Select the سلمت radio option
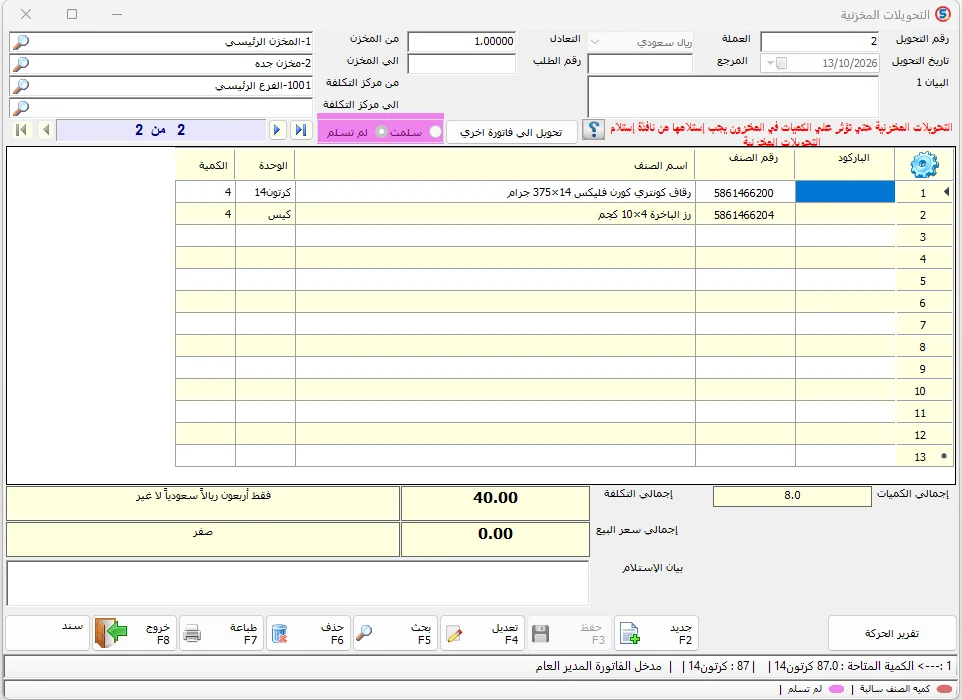The width and height of the screenshot is (962, 700). click(x=435, y=132)
